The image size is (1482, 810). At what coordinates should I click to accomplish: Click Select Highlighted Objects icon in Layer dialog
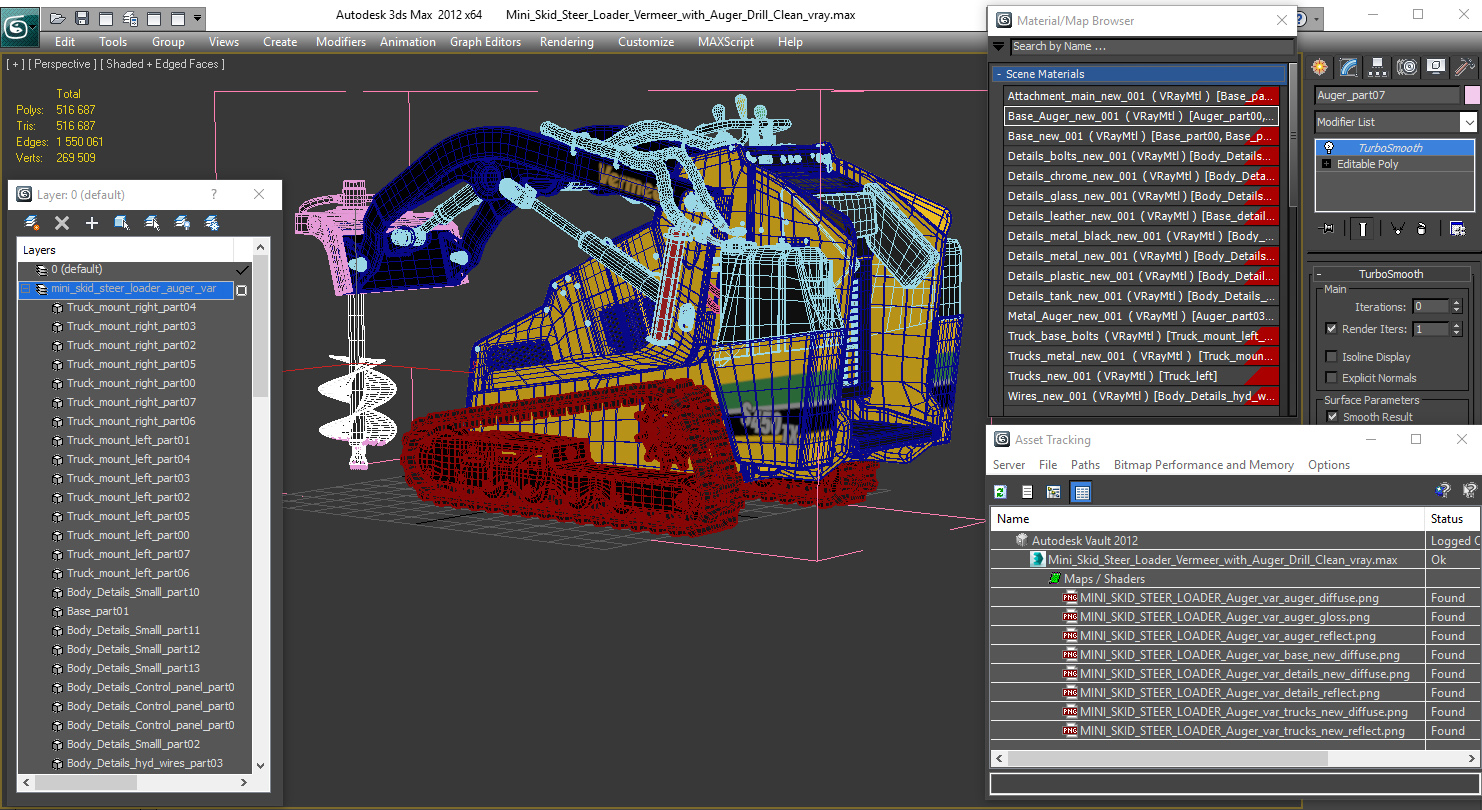point(122,223)
